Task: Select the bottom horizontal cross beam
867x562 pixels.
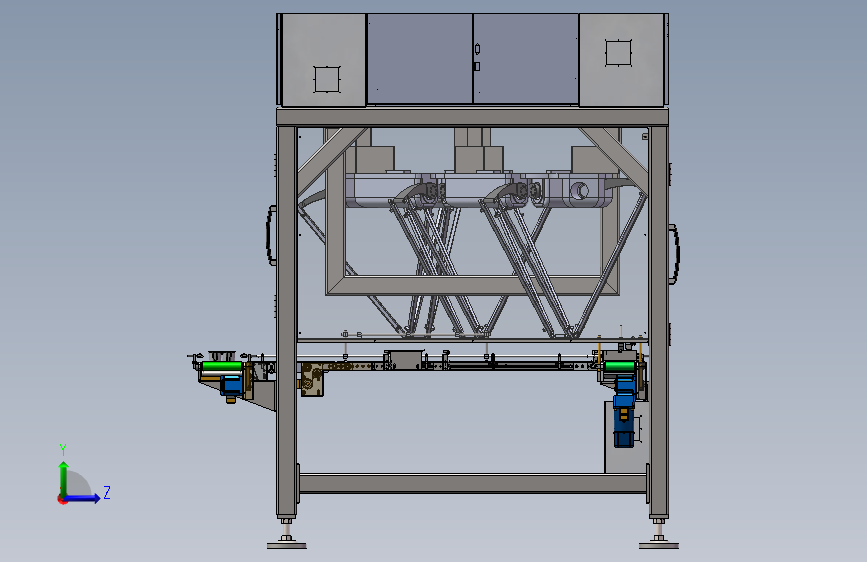Action: point(473,483)
